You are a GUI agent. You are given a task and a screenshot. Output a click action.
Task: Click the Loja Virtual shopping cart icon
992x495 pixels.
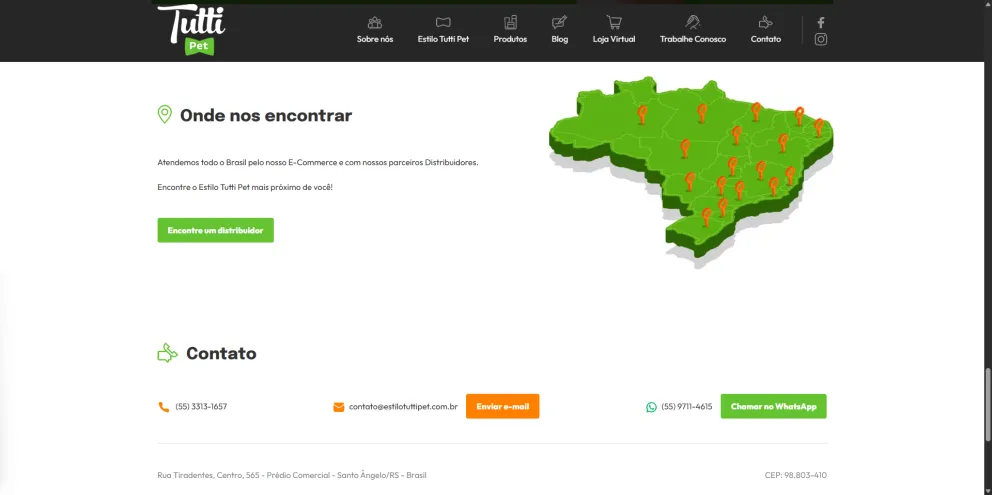tap(614, 23)
